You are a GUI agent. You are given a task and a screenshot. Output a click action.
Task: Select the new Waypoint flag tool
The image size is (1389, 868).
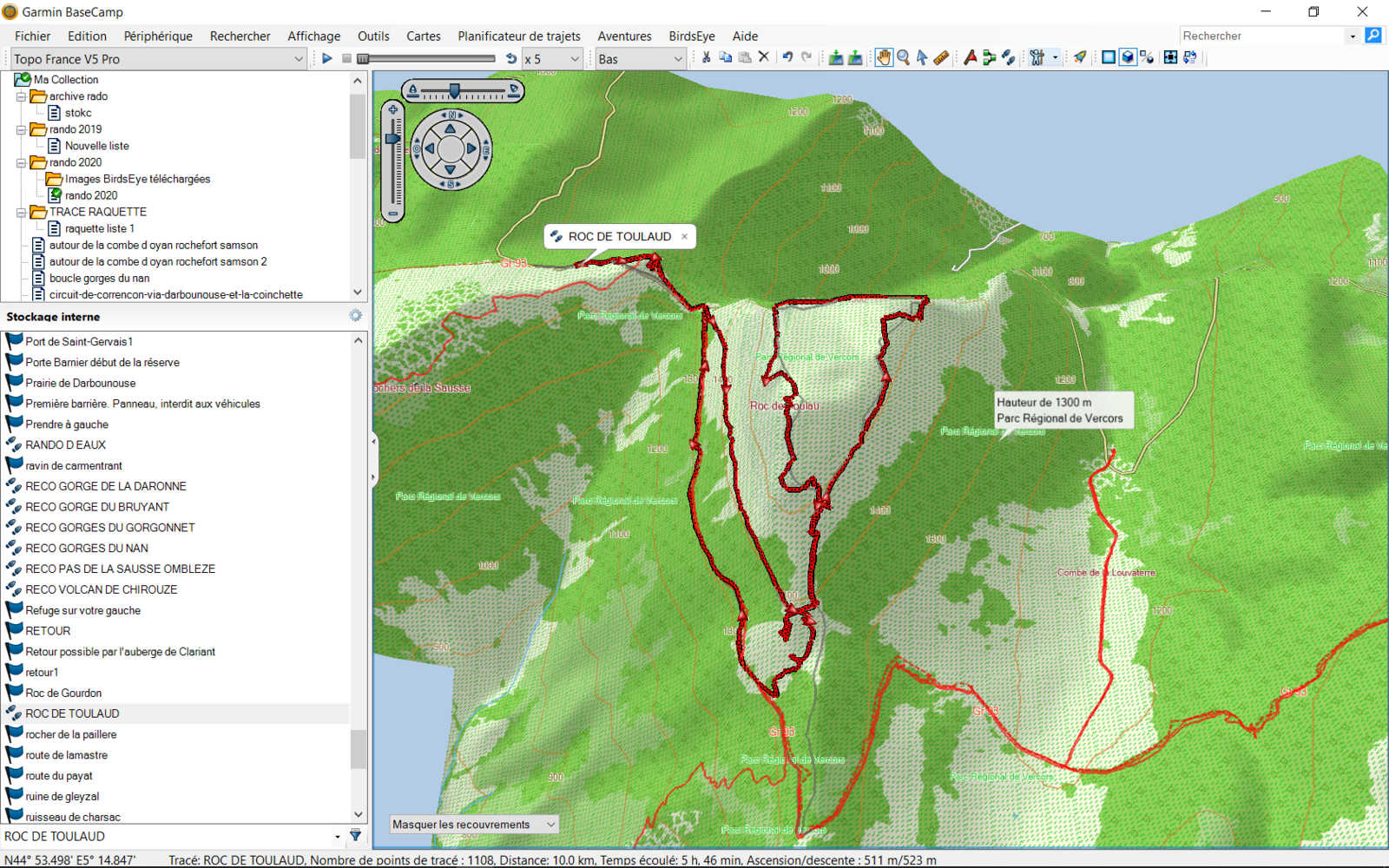(x=971, y=58)
